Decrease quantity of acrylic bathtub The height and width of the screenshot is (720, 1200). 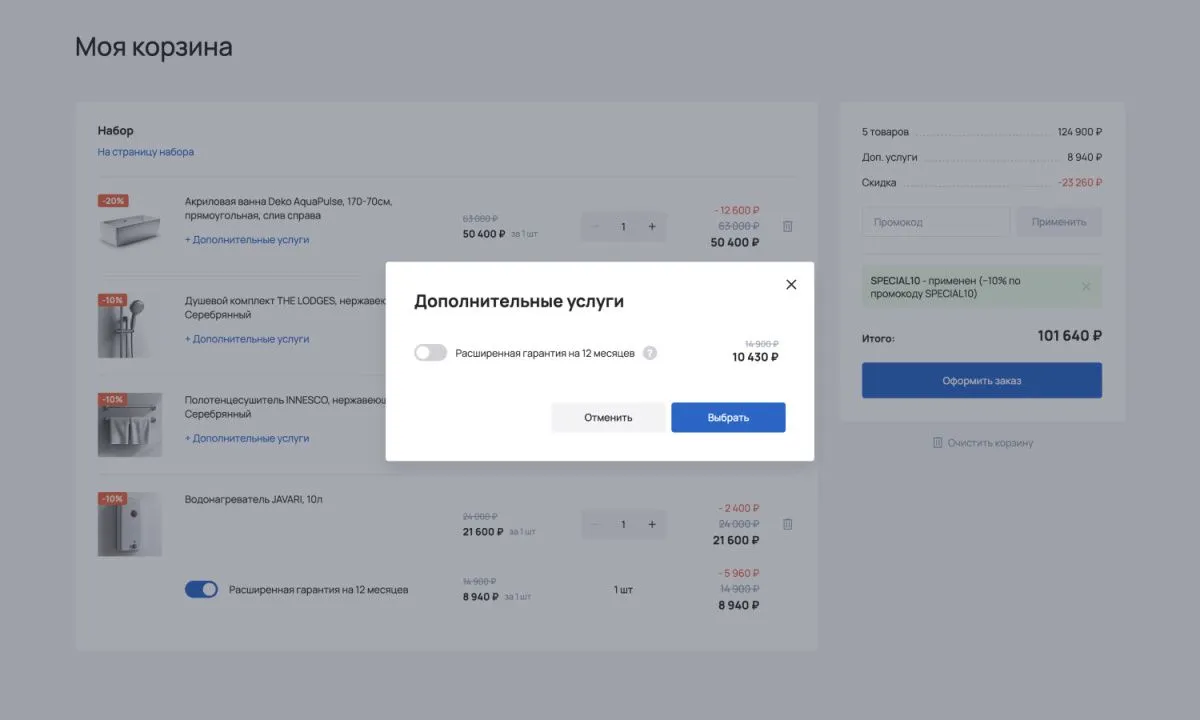(x=596, y=227)
